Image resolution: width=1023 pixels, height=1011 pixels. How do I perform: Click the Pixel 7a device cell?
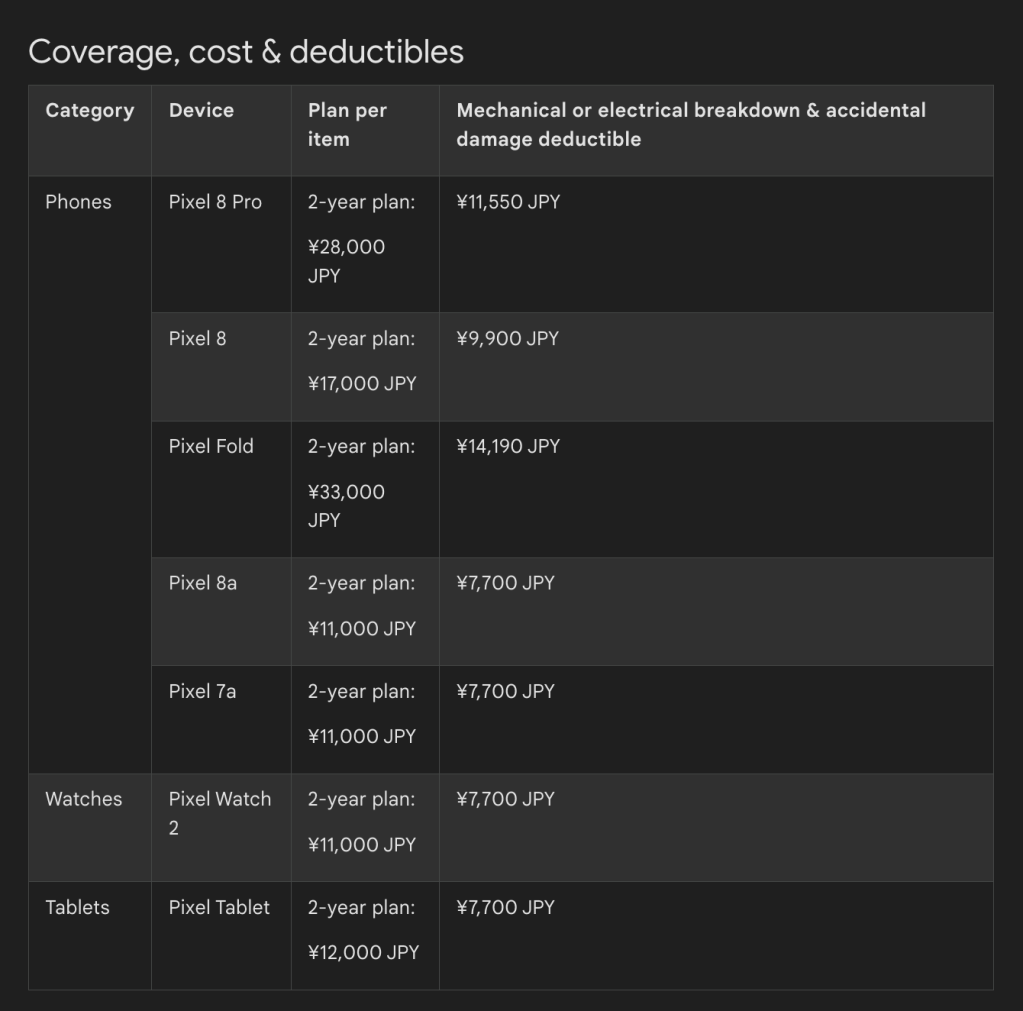[x=202, y=691]
